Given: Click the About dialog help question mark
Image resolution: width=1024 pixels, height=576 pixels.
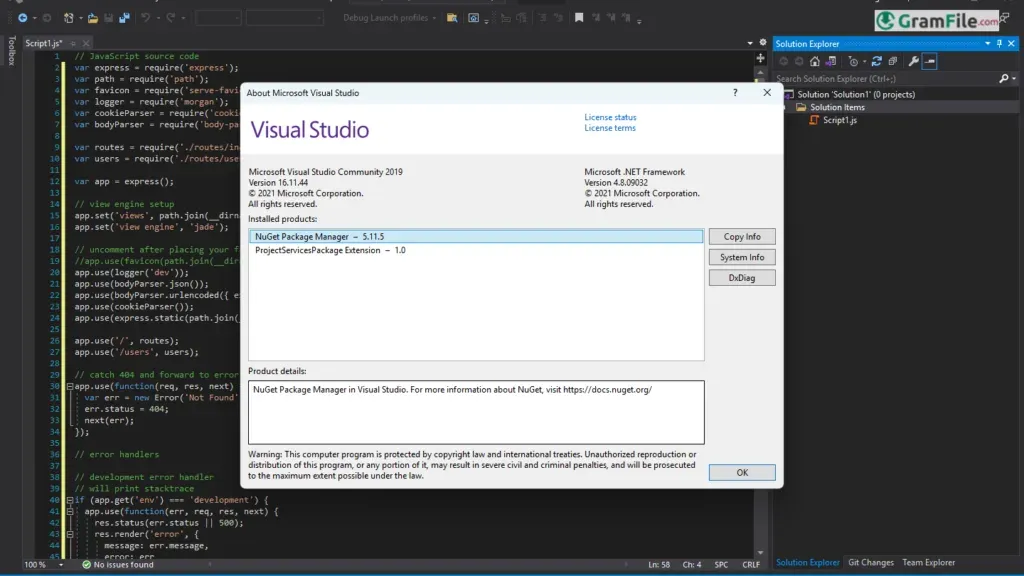Looking at the screenshot, I should [735, 93].
